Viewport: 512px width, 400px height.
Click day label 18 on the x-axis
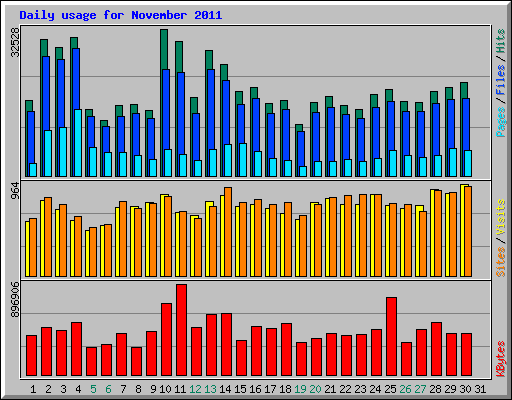pyautogui.click(x=285, y=389)
